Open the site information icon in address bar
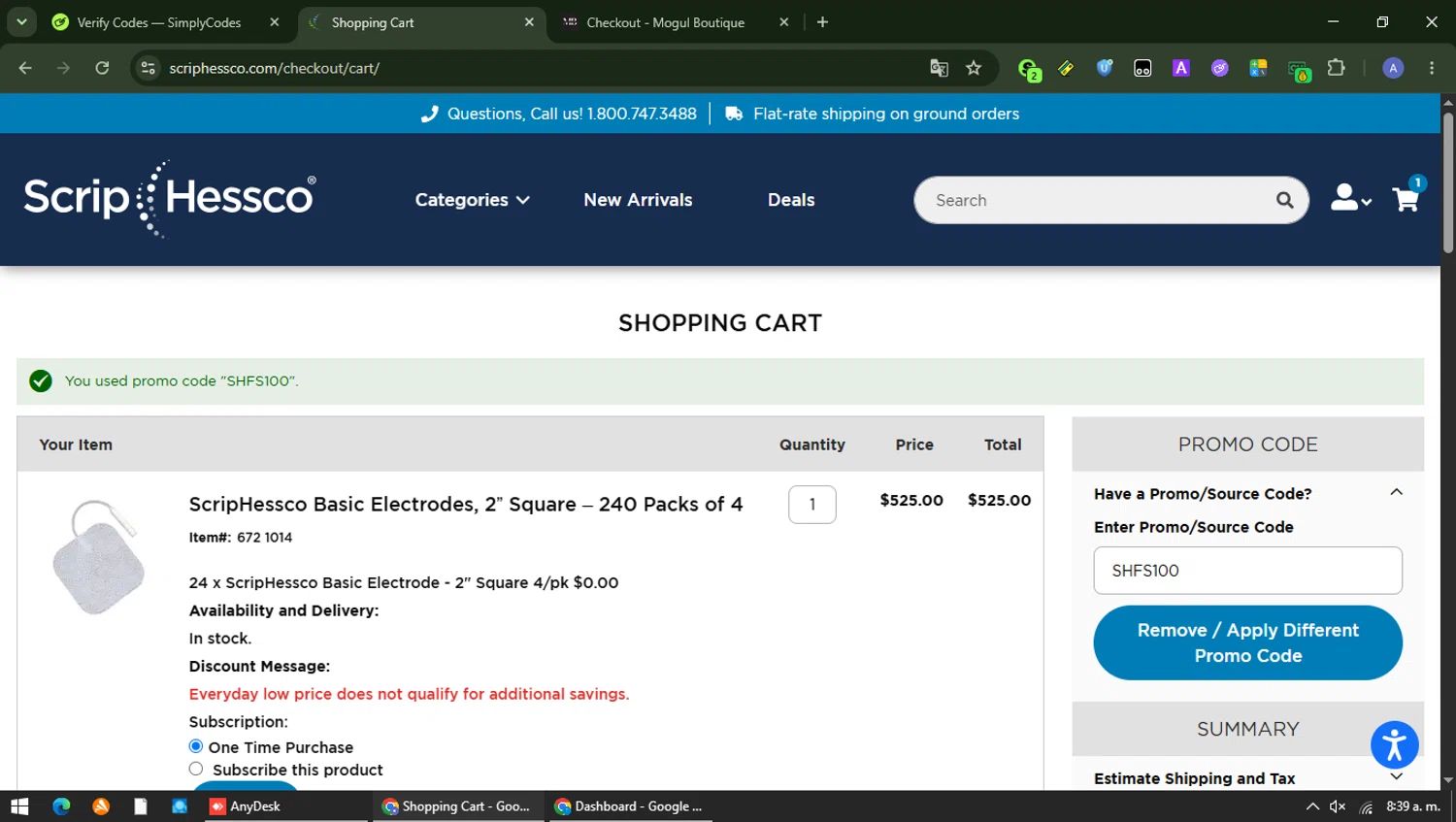 pyautogui.click(x=148, y=68)
